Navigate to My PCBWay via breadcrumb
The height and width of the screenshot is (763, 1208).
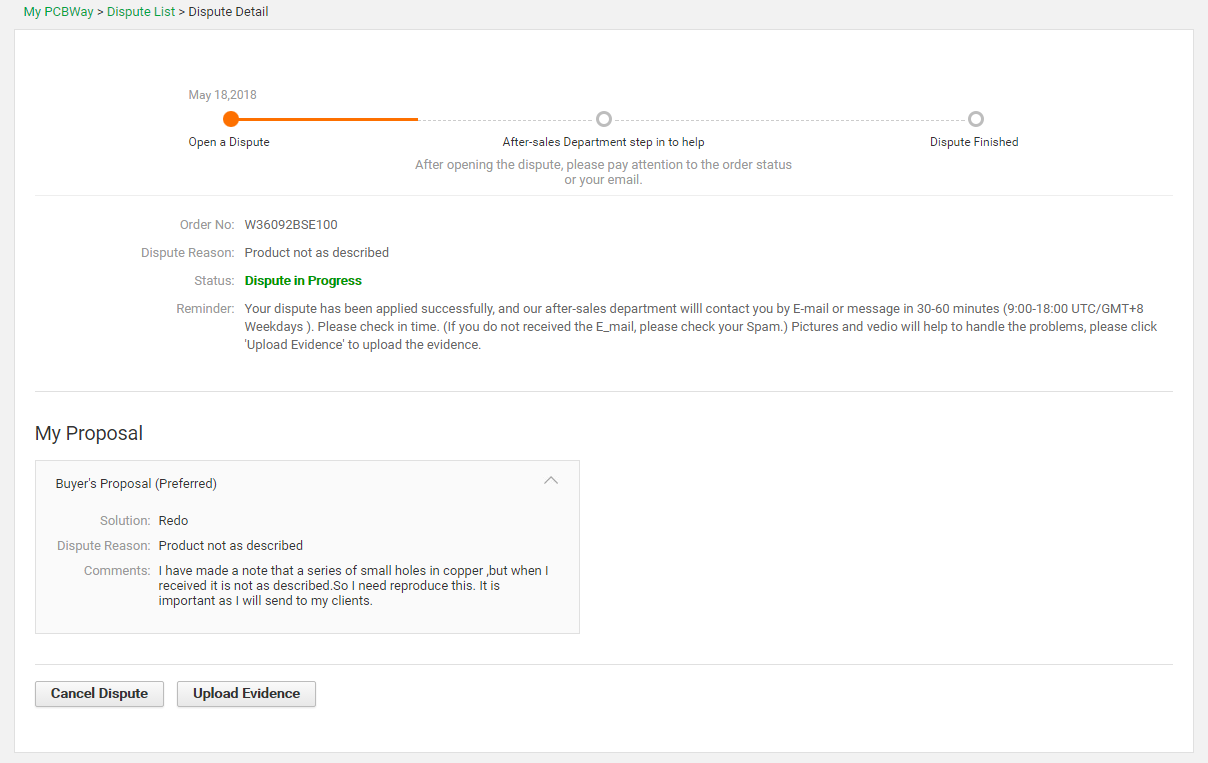(58, 11)
